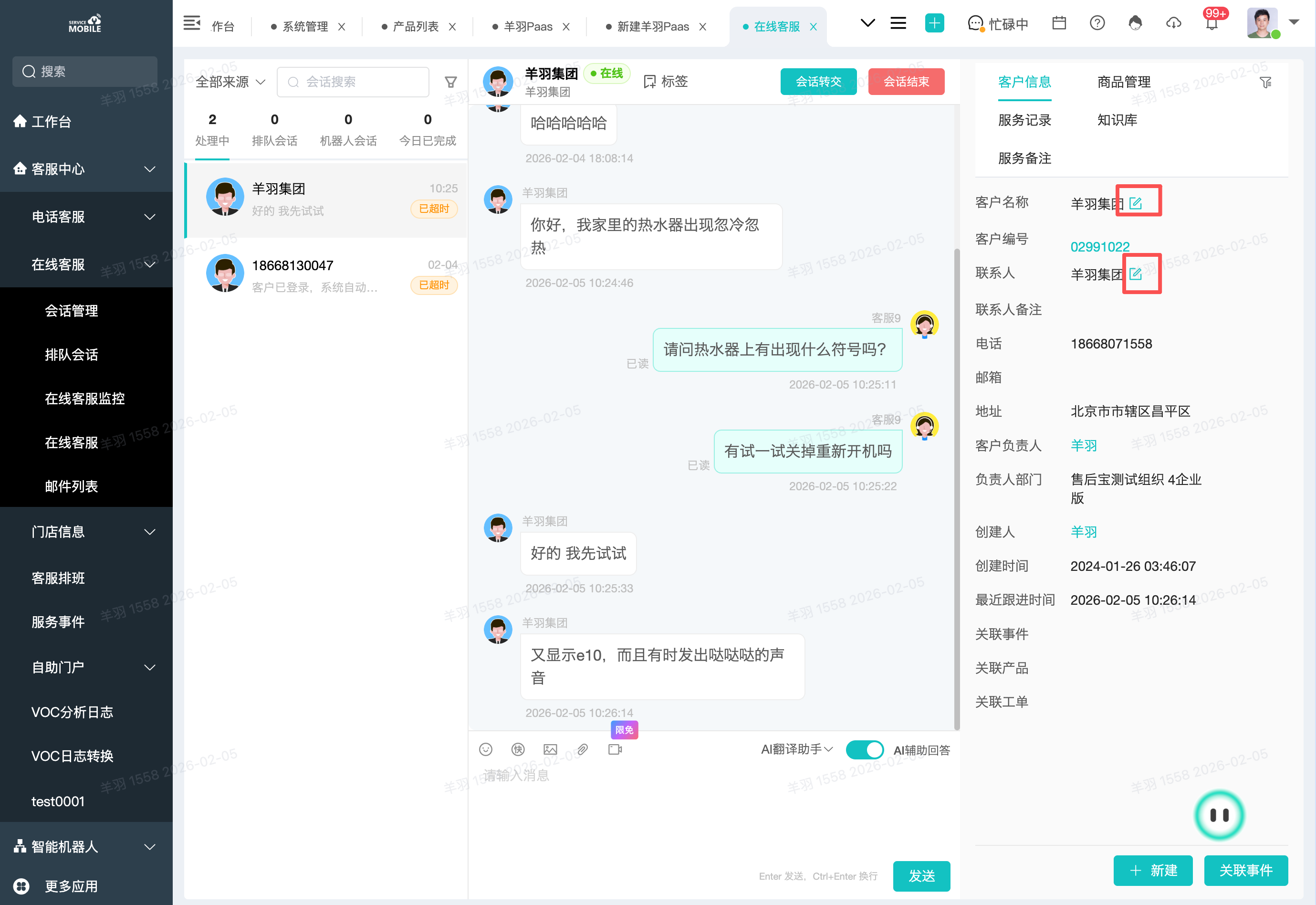This screenshot has width=1316, height=905.
Task: Click the video call icon in message toolbar
Action: pos(615,749)
